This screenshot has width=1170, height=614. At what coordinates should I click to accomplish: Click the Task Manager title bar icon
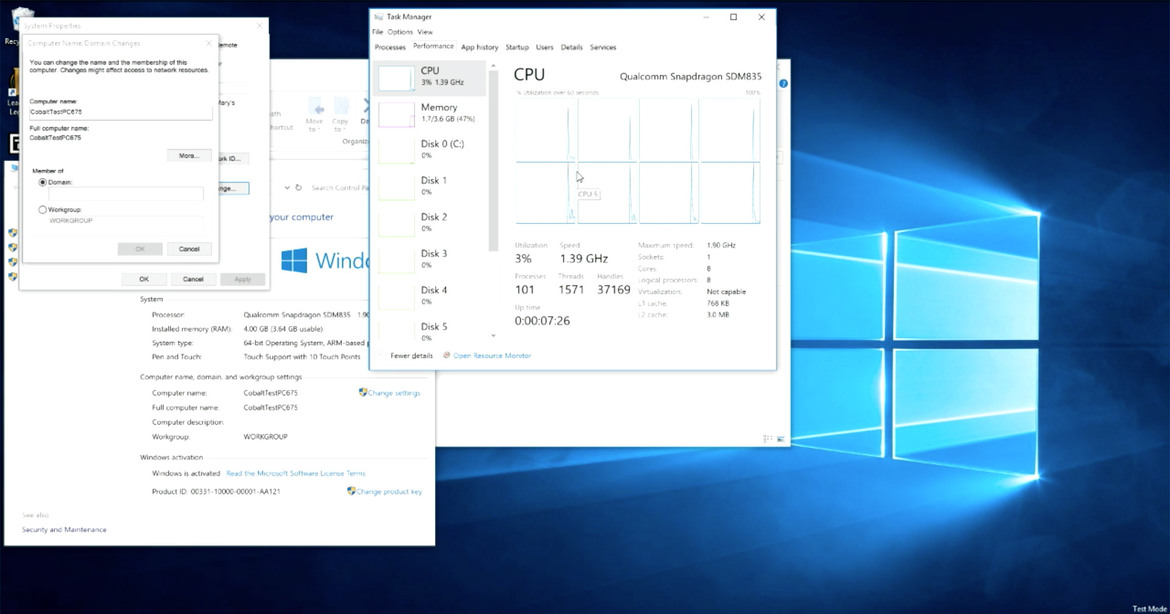coord(378,16)
